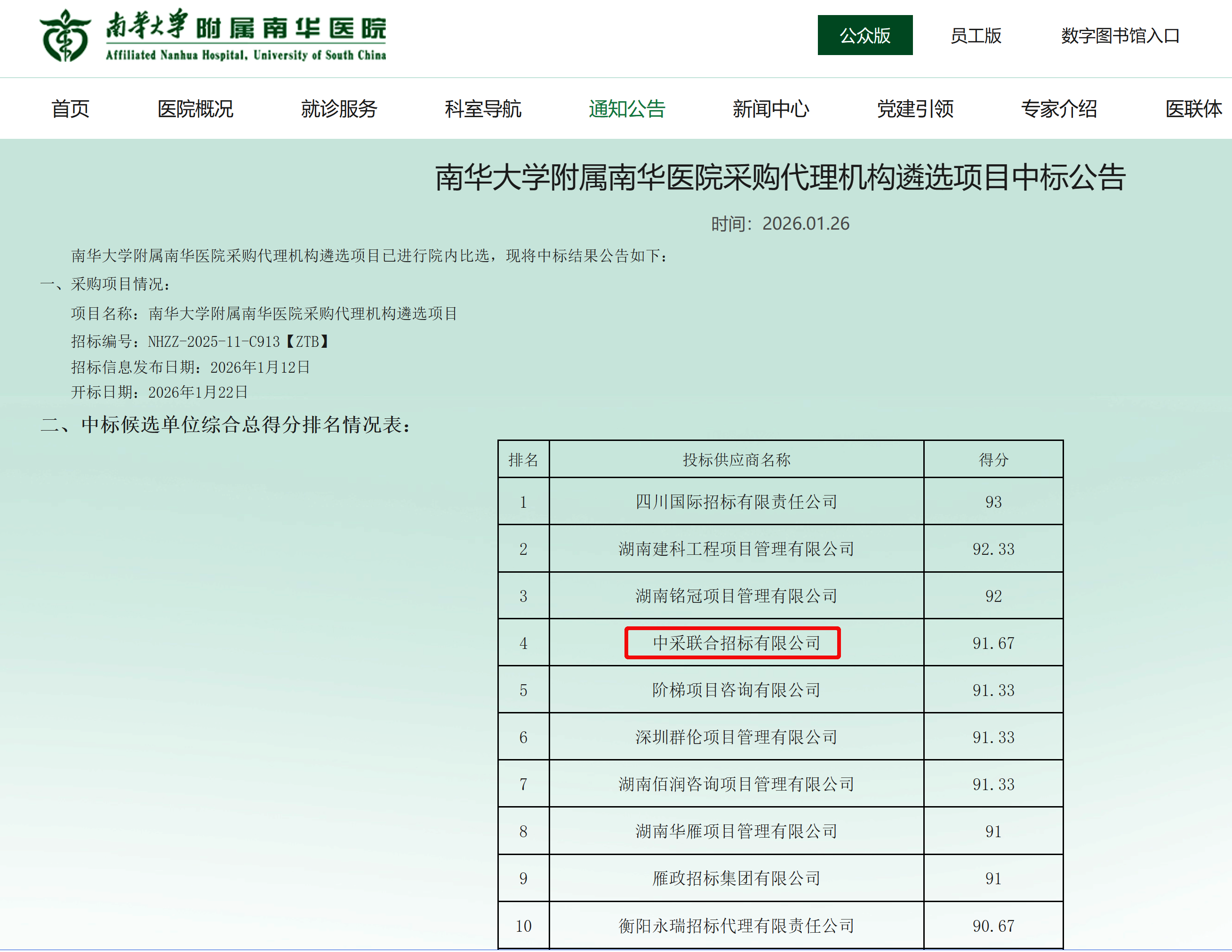Image resolution: width=1232 pixels, height=952 pixels.
Task: Go to the 首页 menu item
Action: point(70,109)
